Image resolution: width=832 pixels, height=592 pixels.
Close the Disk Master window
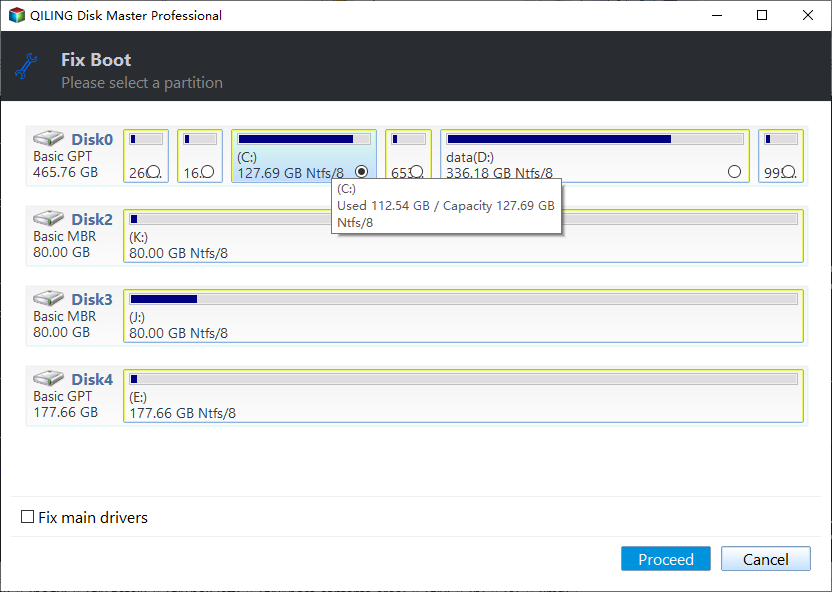point(808,15)
